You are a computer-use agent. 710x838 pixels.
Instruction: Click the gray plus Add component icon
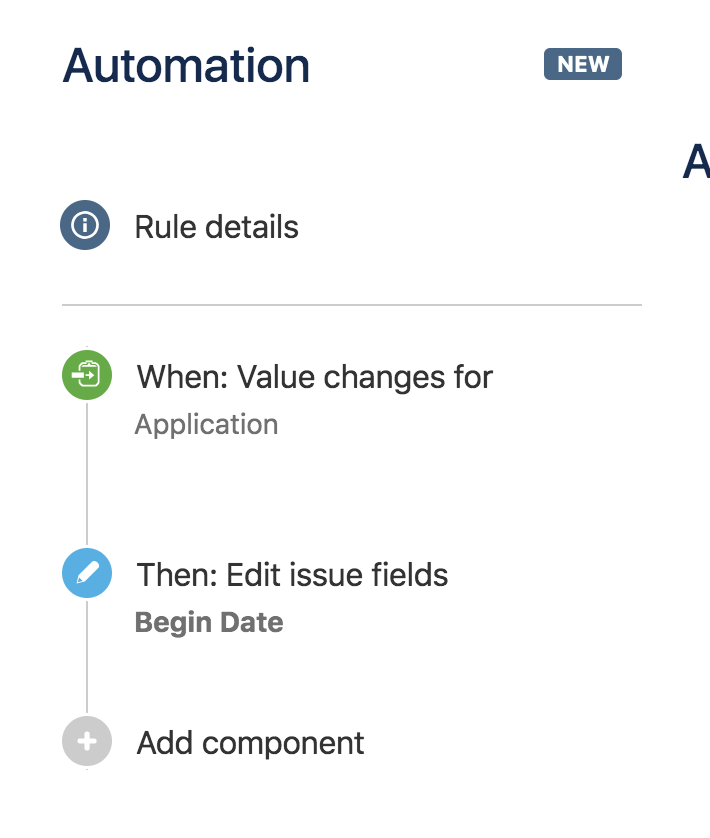pos(87,742)
